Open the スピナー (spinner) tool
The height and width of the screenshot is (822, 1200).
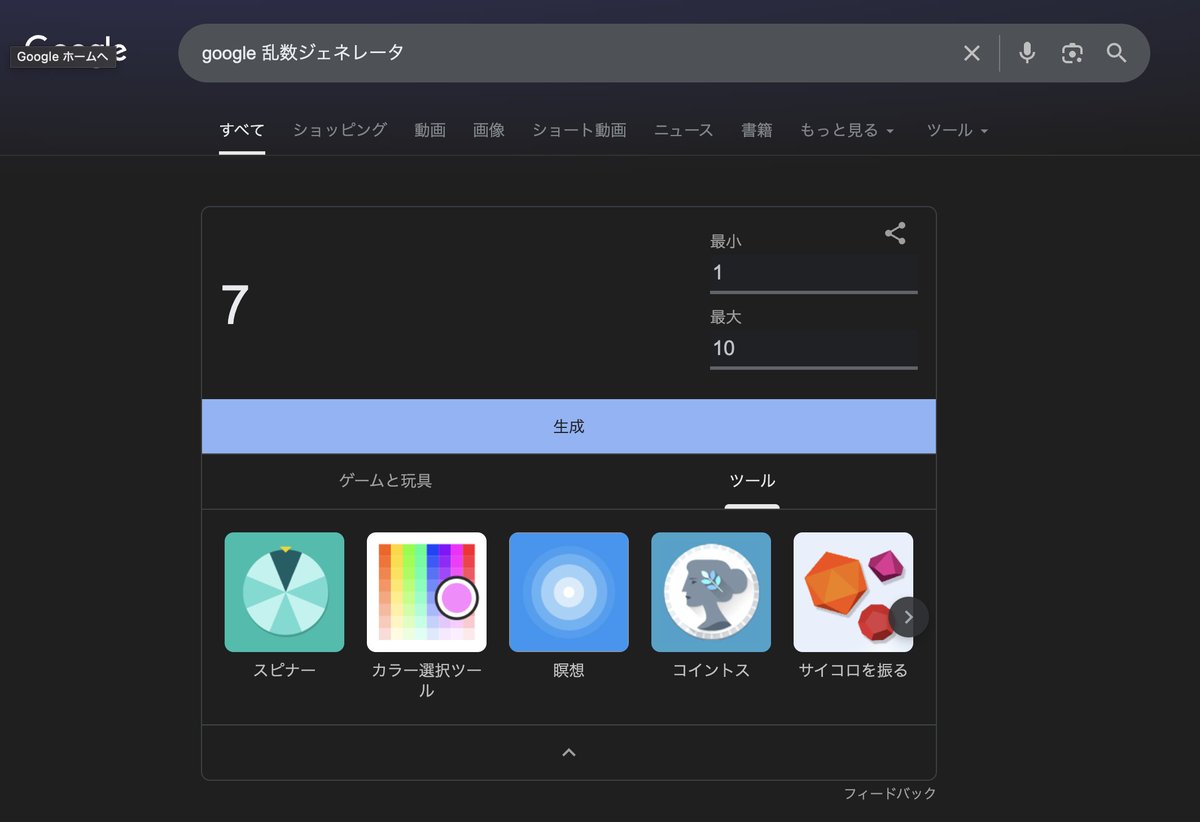(x=284, y=592)
